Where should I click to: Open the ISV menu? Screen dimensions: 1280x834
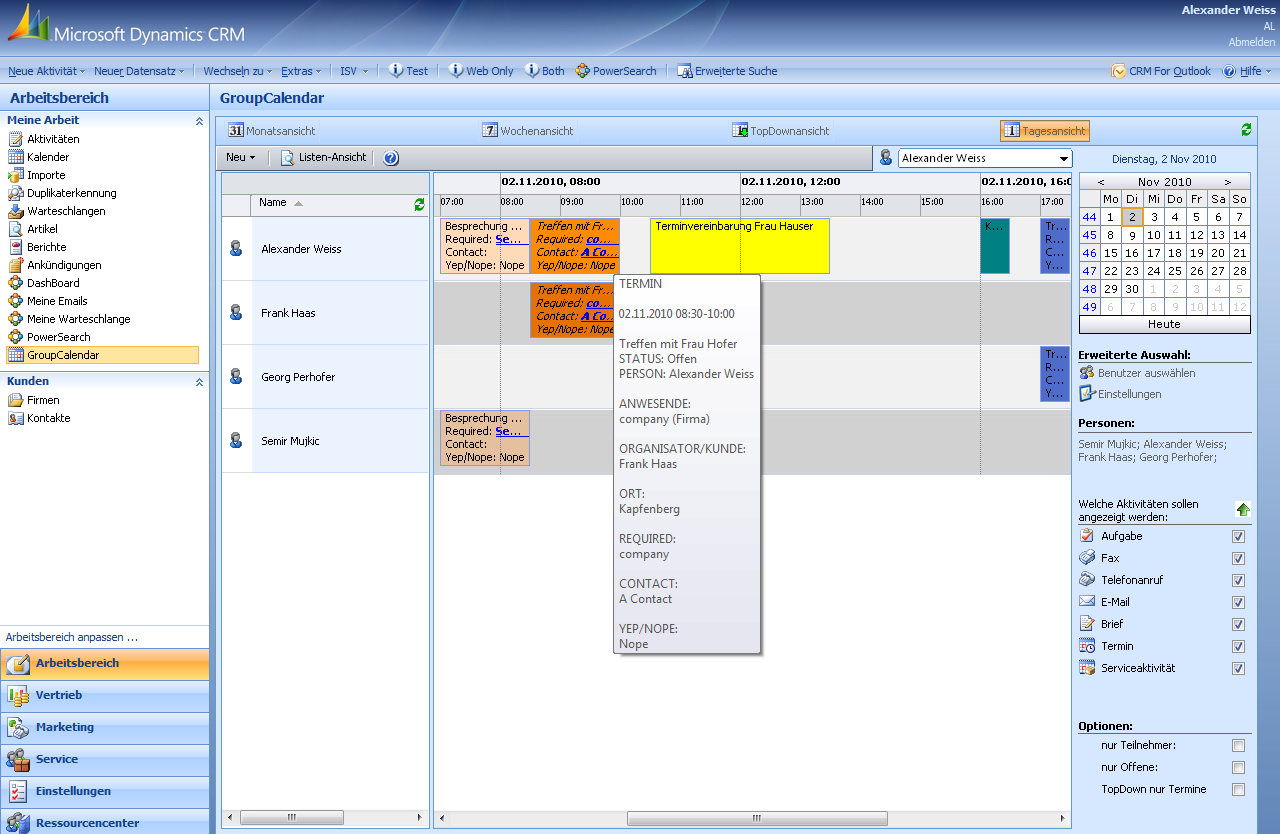pos(354,71)
